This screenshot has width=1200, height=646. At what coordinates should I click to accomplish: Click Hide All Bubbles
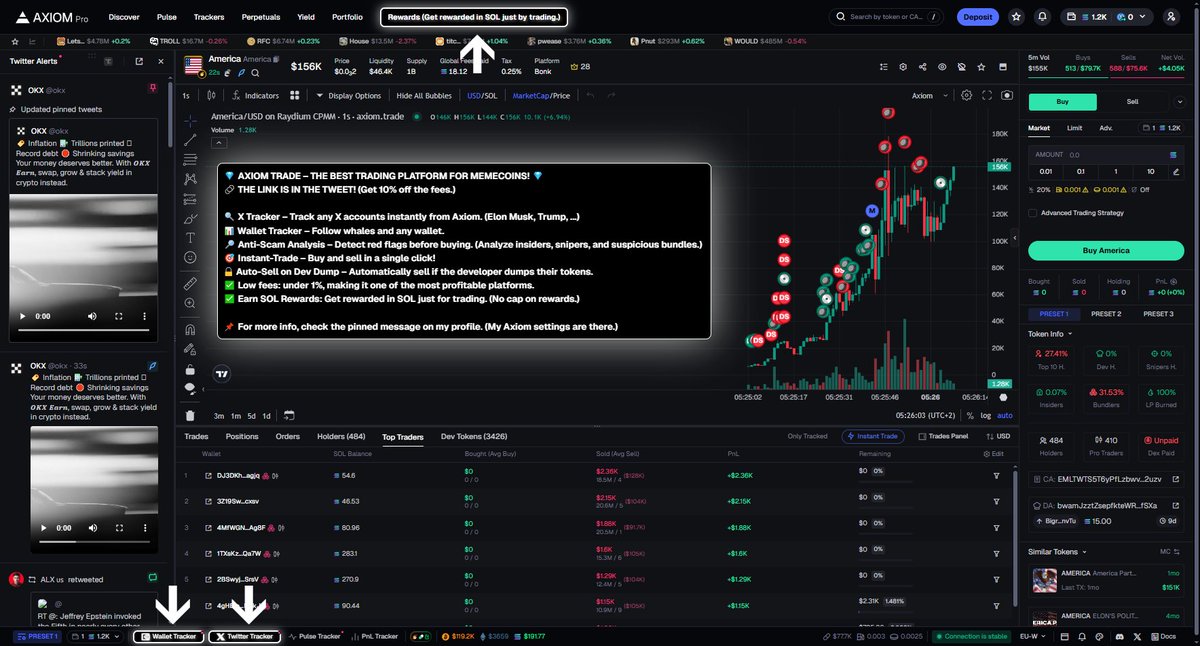(426, 96)
